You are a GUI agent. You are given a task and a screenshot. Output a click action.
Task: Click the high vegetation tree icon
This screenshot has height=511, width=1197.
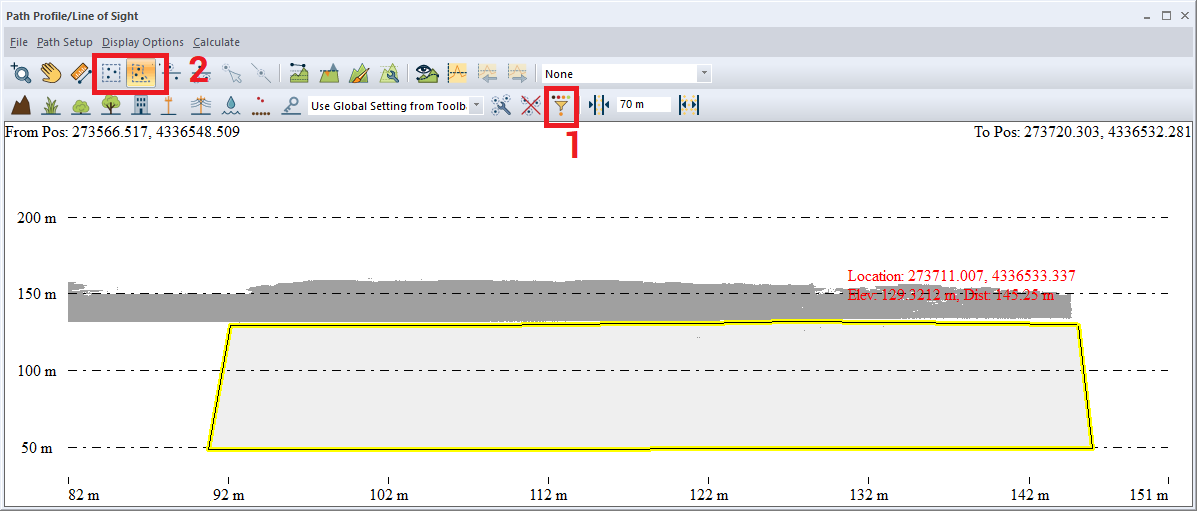click(x=111, y=105)
